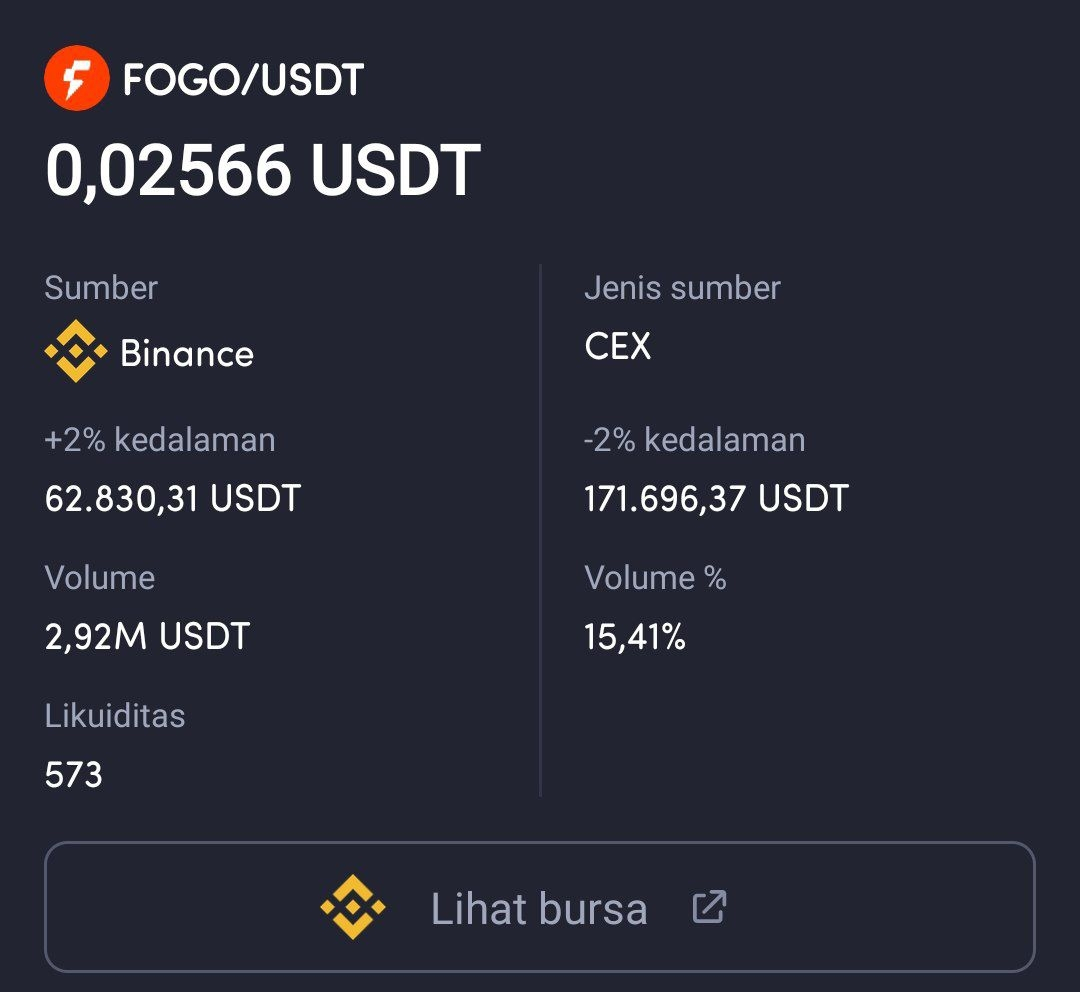
Task: Click the 2,92M USDT volume value
Action: tap(147, 636)
